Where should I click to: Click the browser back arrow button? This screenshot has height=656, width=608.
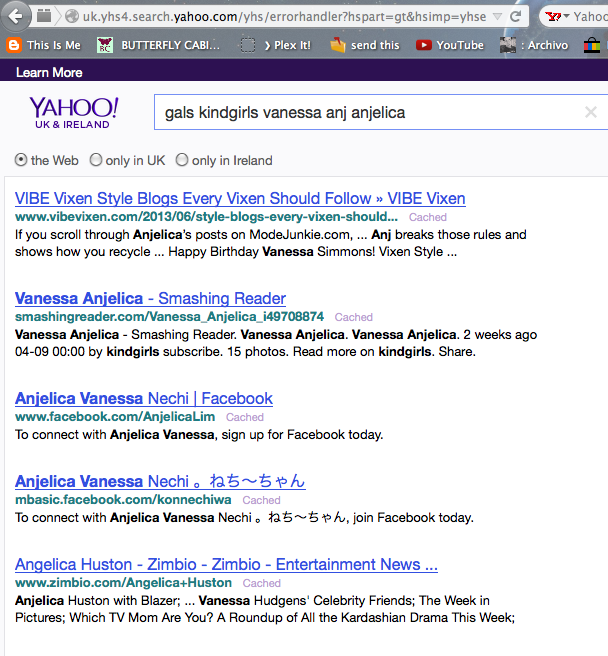tap(15, 16)
